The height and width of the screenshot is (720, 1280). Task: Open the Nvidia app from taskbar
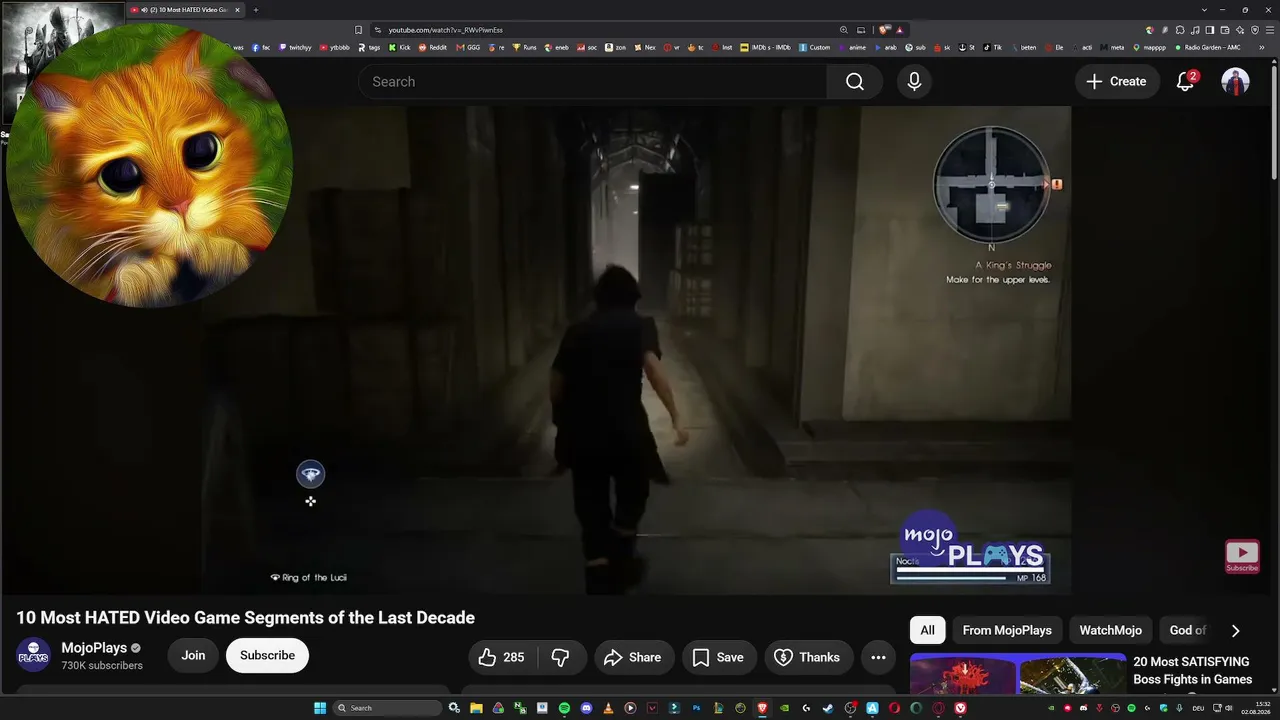click(784, 708)
